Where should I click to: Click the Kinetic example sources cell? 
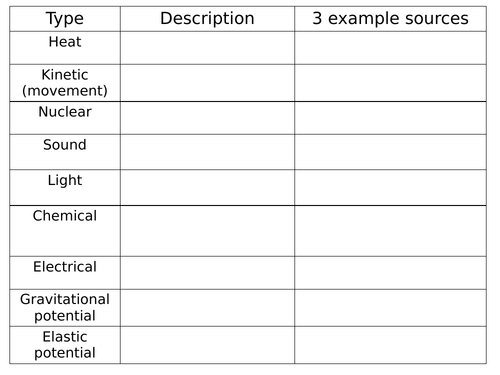point(390,83)
